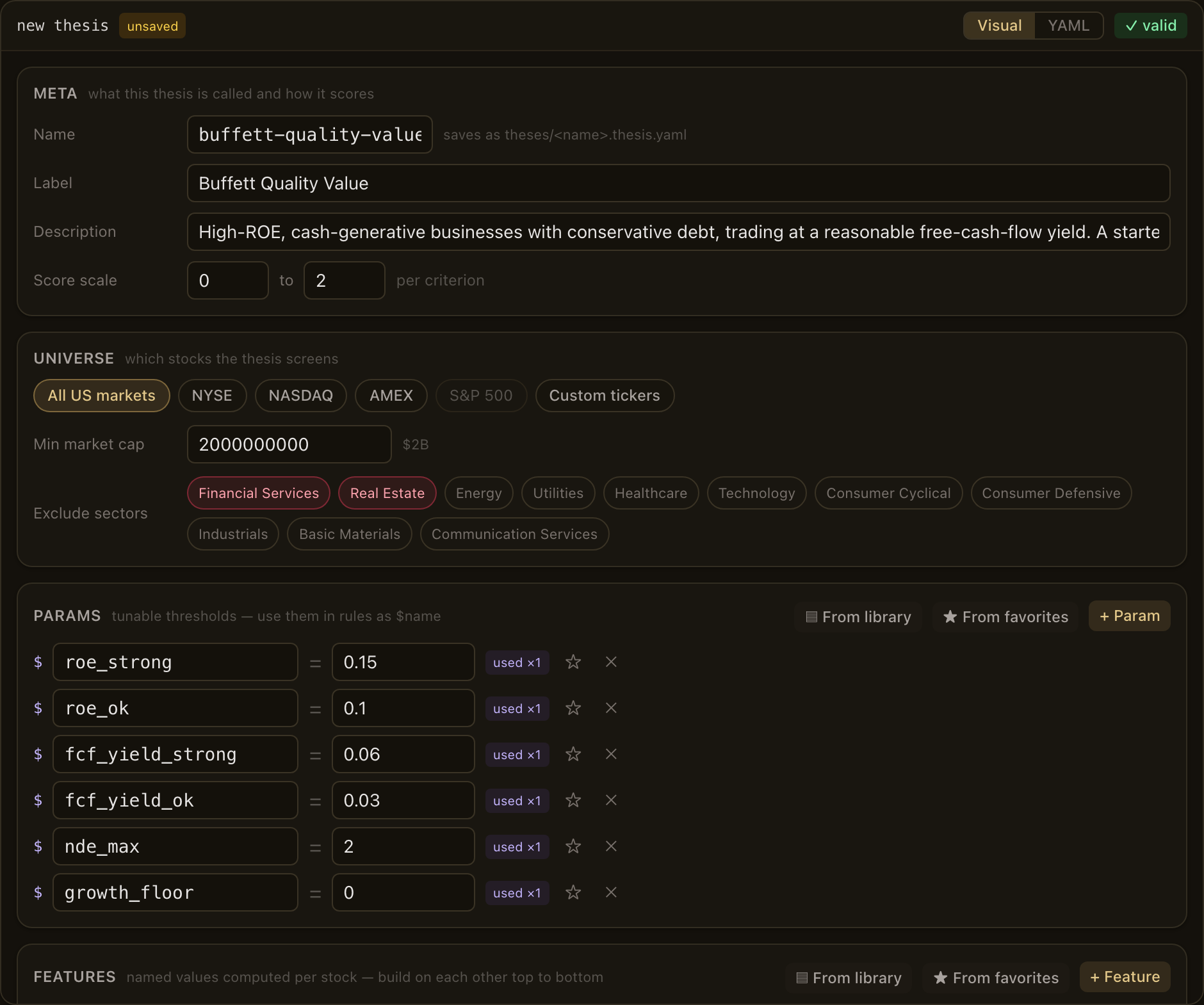Viewport: 1204px width, 1005px height.
Task: Edit roe_strong param name
Action: tap(175, 662)
